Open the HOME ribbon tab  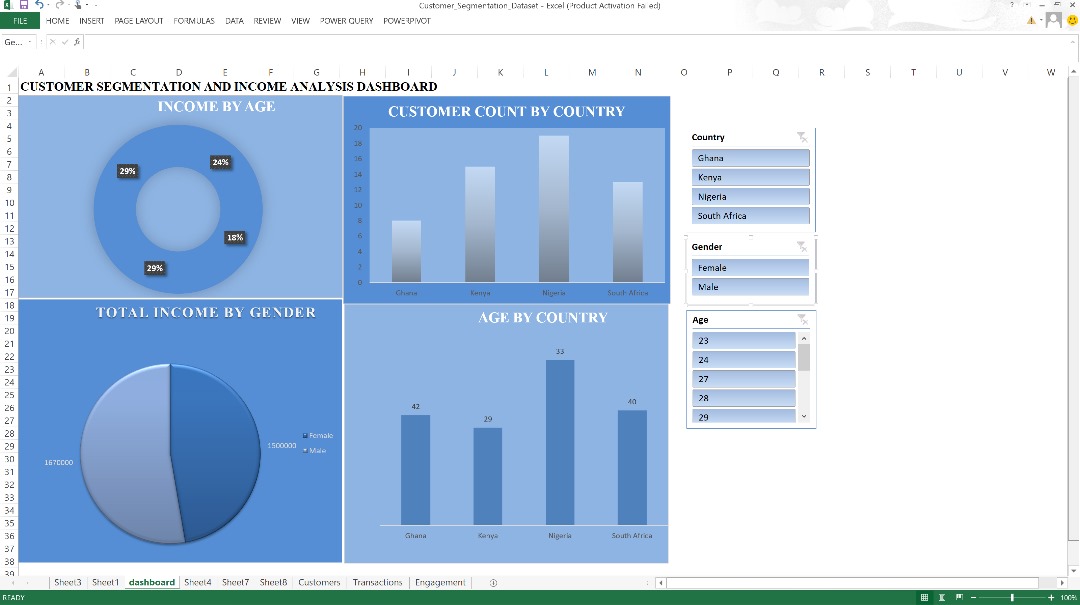(x=57, y=21)
